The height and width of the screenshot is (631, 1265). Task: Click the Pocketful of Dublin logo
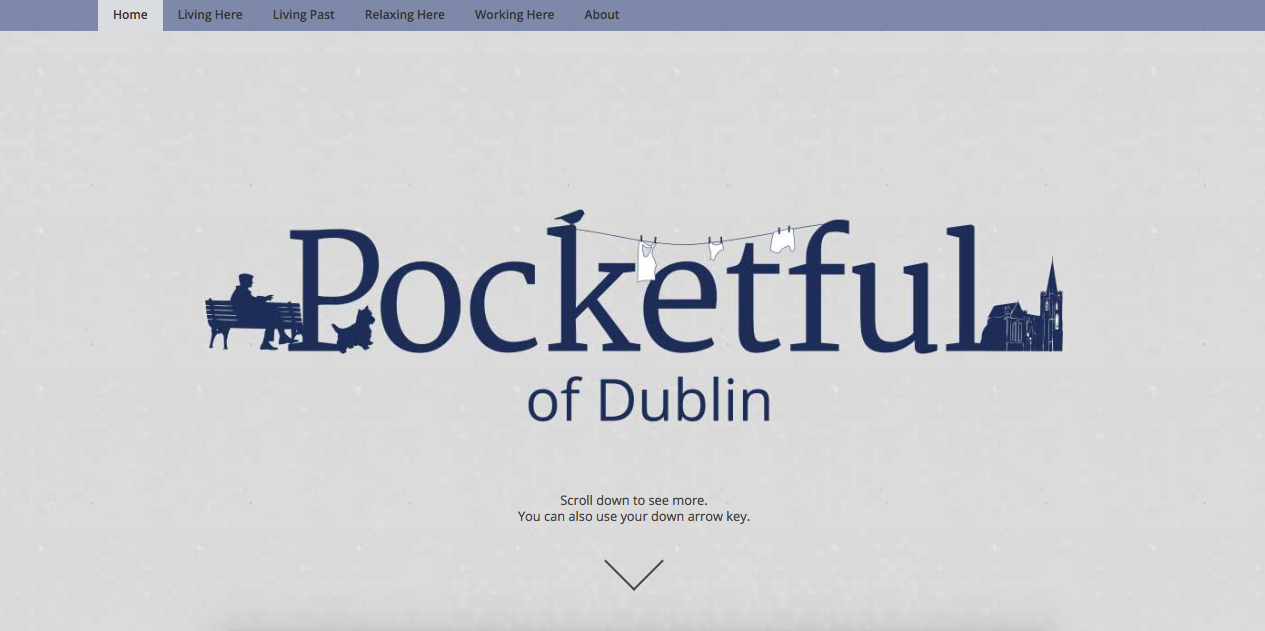tap(634, 316)
